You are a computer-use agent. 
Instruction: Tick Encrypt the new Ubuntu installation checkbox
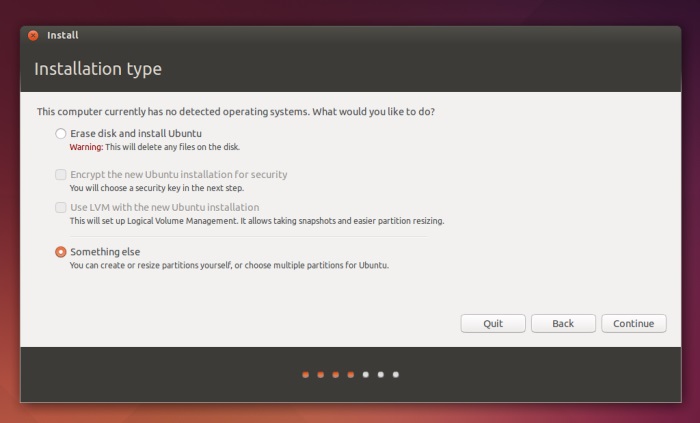point(61,174)
